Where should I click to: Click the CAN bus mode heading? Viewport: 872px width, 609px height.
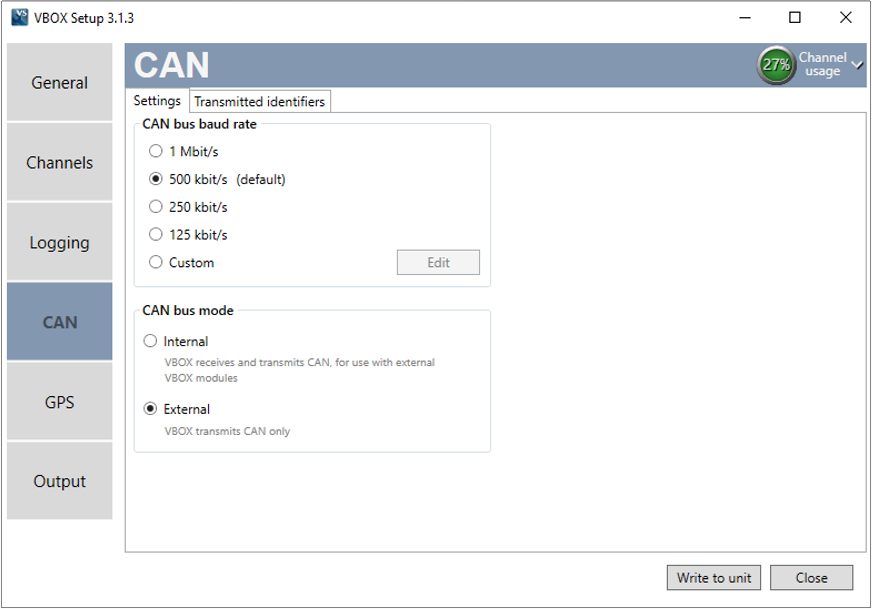[x=188, y=310]
